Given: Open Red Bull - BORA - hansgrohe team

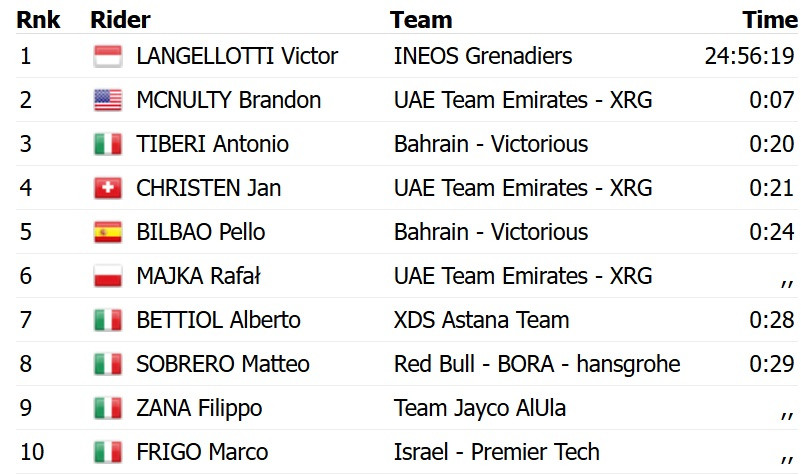Looking at the screenshot, I should point(537,364).
